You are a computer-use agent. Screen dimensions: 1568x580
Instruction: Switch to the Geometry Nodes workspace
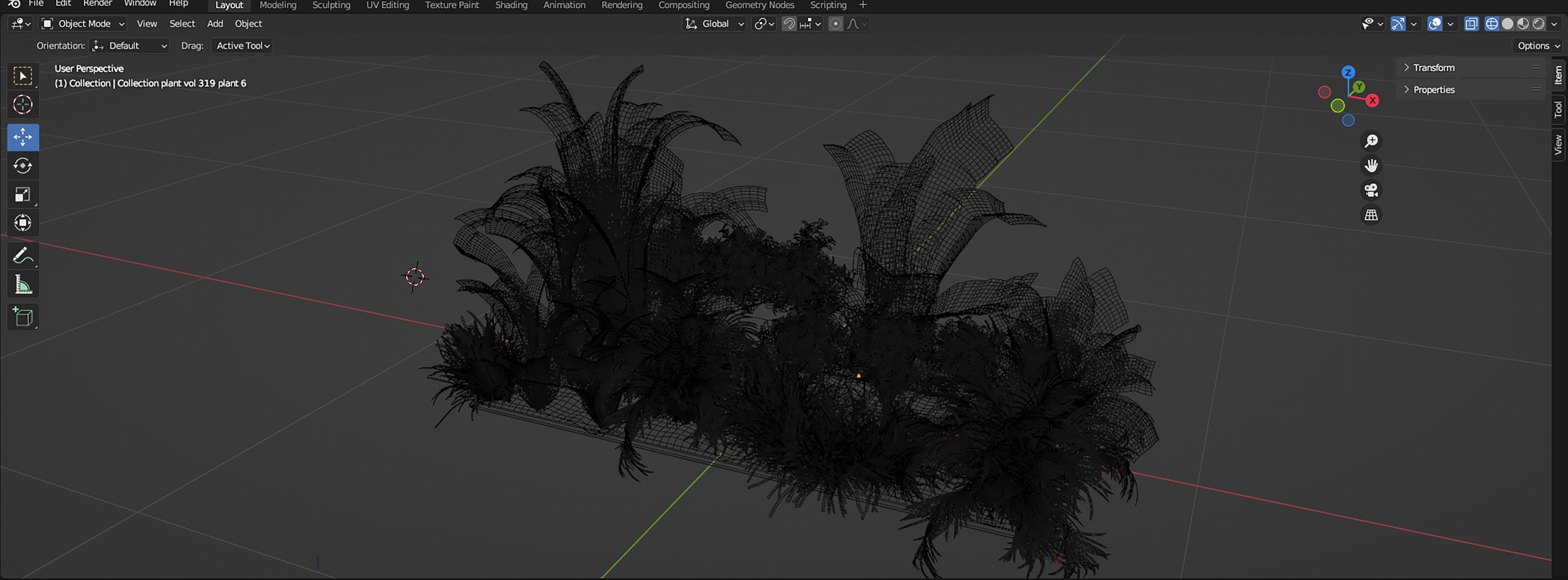coord(760,5)
